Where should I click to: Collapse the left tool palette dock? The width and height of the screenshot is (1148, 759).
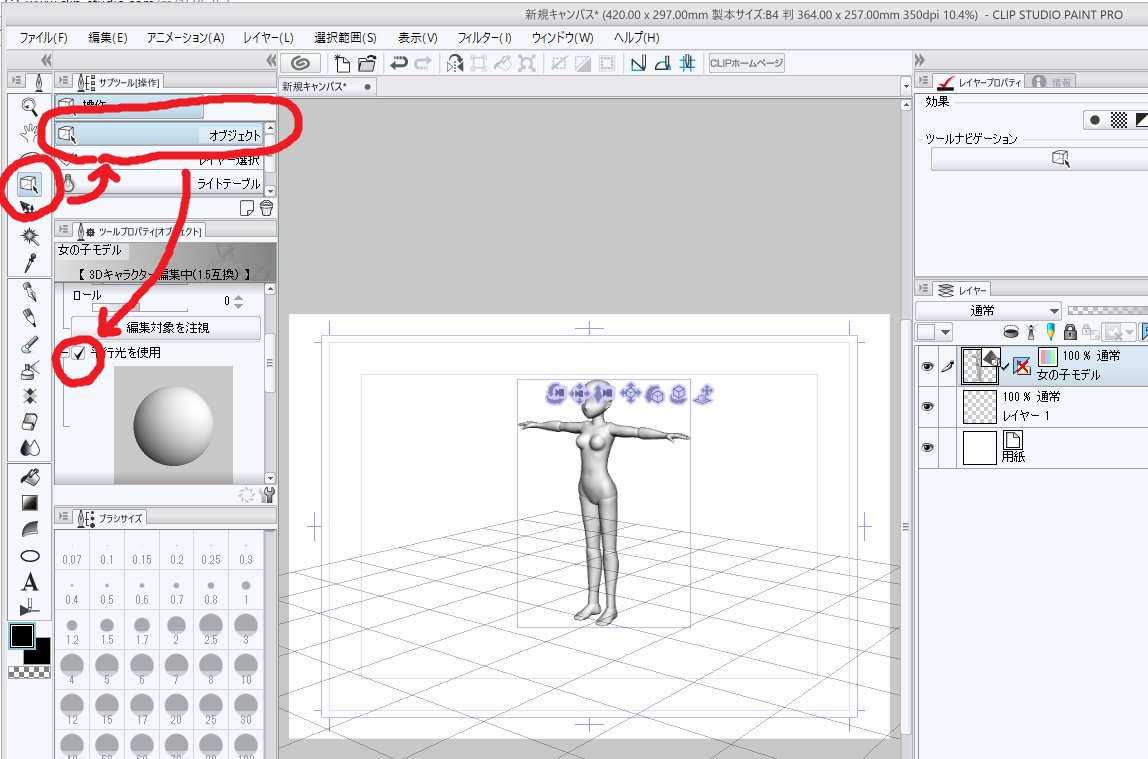[46, 60]
